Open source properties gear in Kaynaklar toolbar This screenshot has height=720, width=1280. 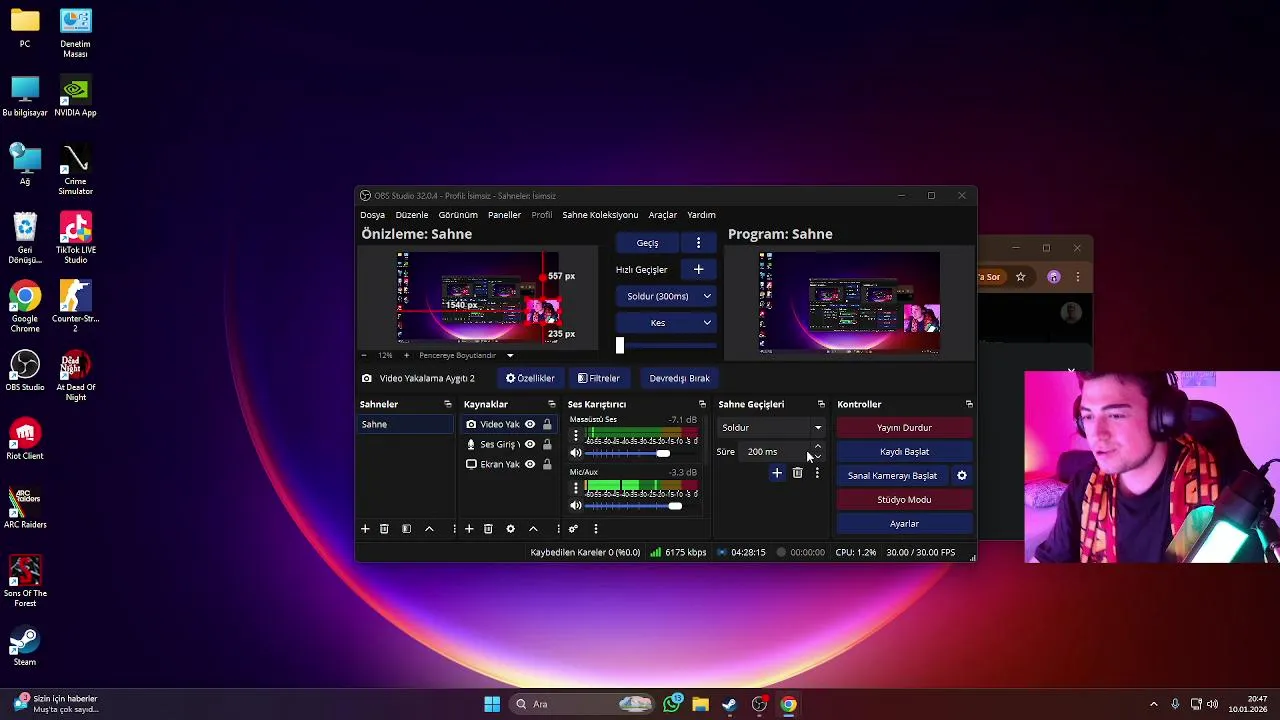[510, 529]
